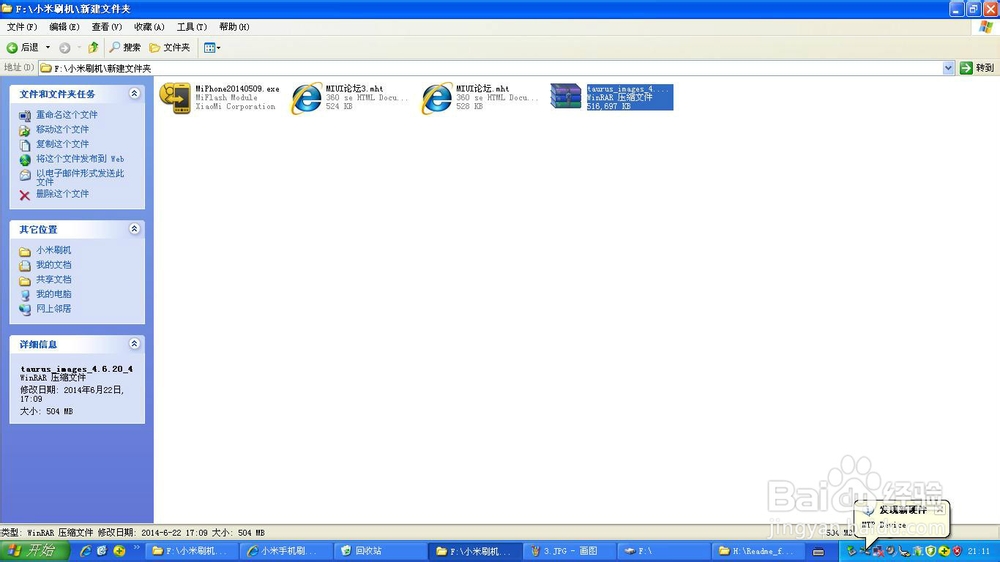1000x562 pixels.
Task: Switch to F:\ taskbar window button
Action: (x=662, y=551)
